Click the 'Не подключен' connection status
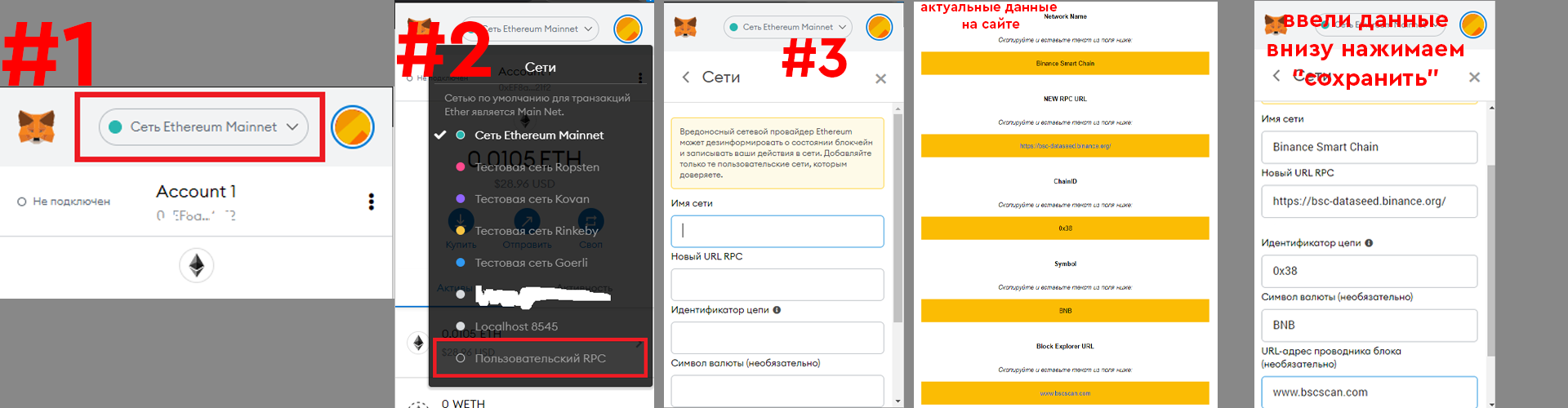 click(64, 202)
